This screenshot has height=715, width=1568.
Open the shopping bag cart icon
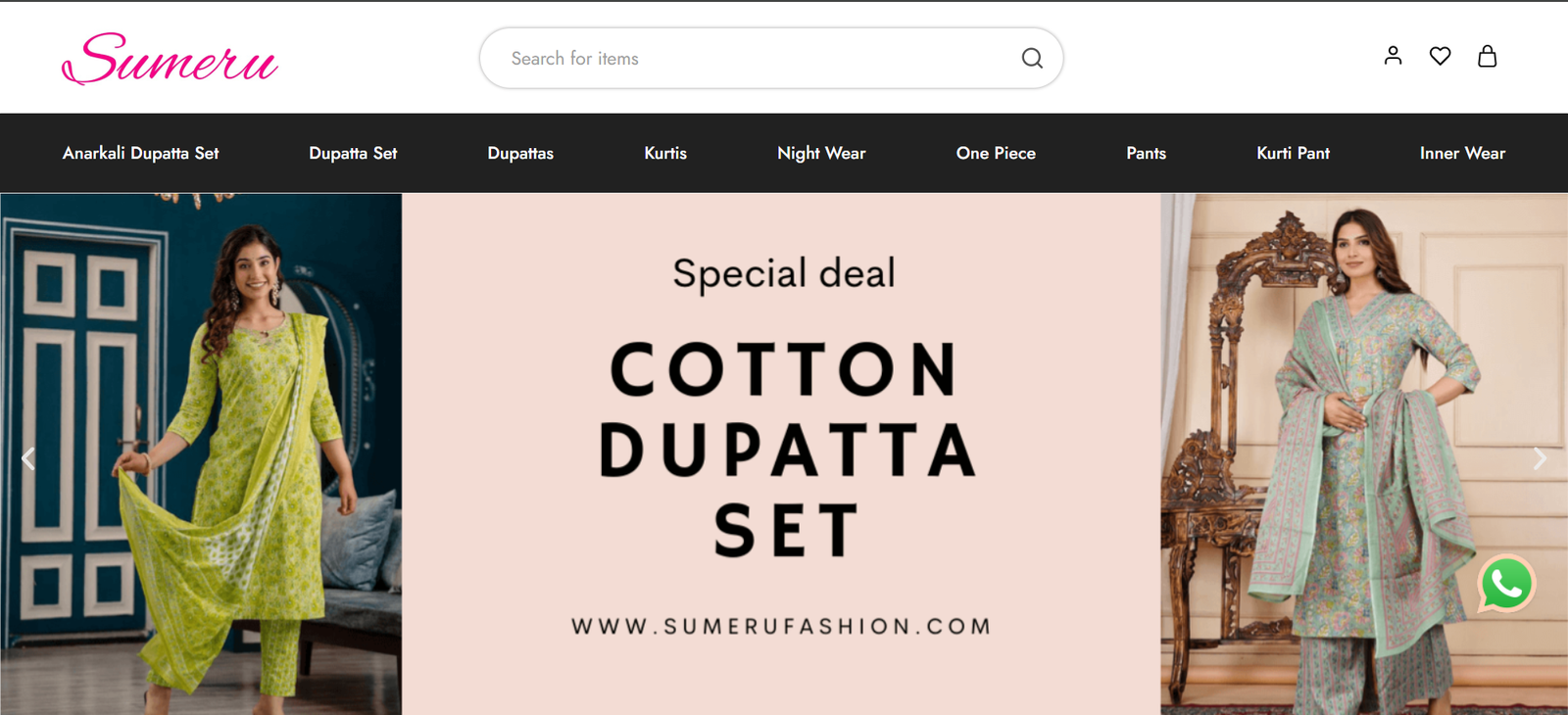[1487, 56]
